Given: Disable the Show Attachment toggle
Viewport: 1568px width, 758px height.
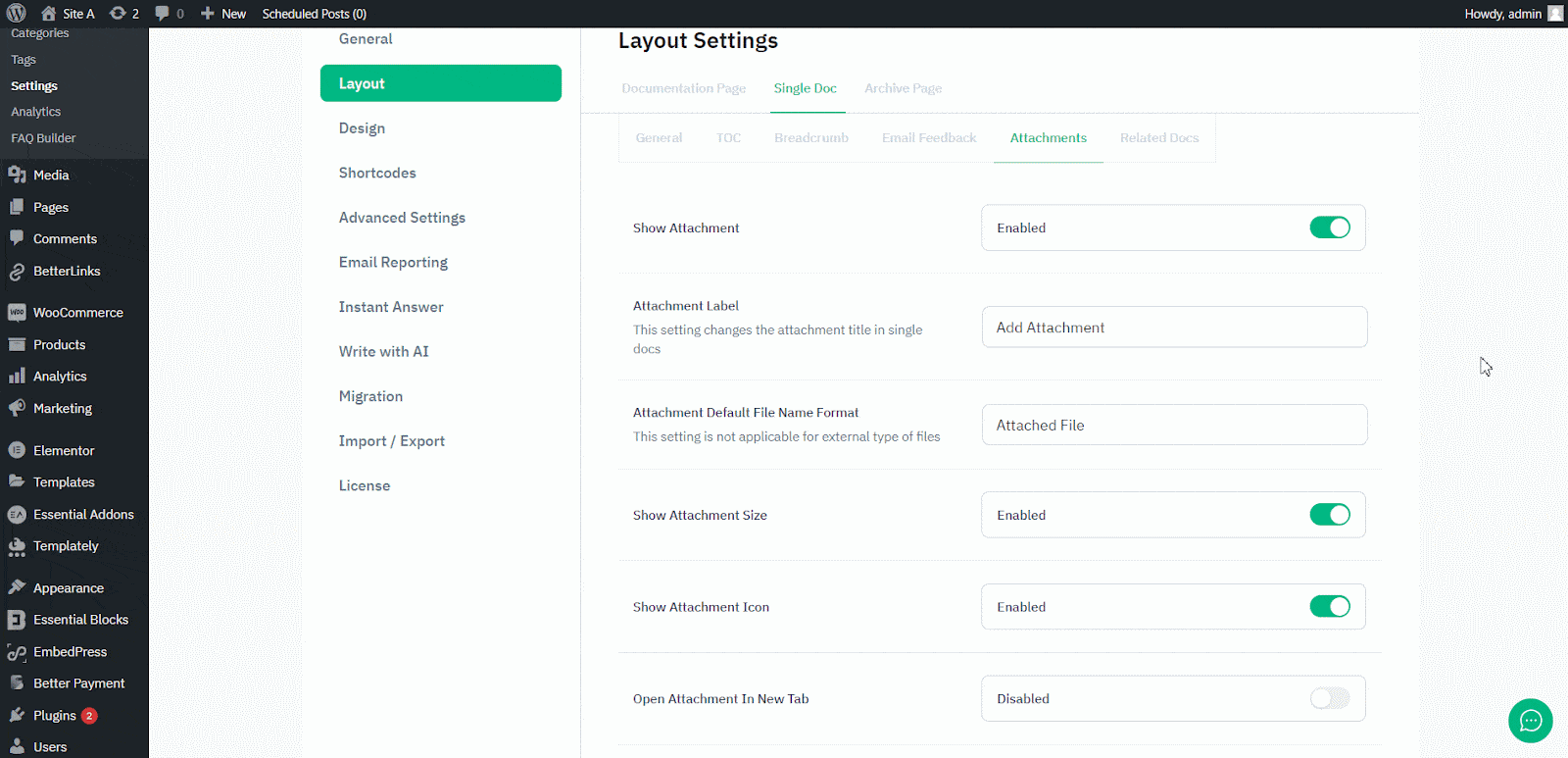Looking at the screenshot, I should point(1329,227).
